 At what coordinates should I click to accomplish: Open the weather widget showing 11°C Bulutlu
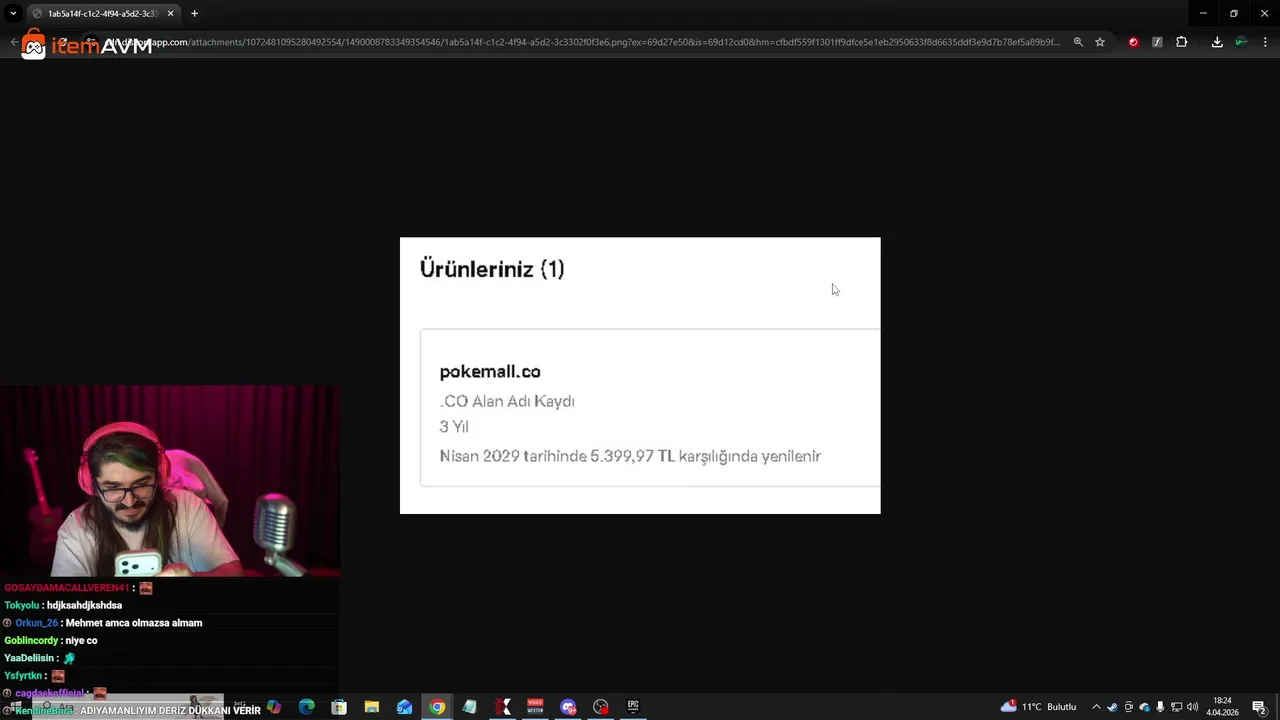1038,707
